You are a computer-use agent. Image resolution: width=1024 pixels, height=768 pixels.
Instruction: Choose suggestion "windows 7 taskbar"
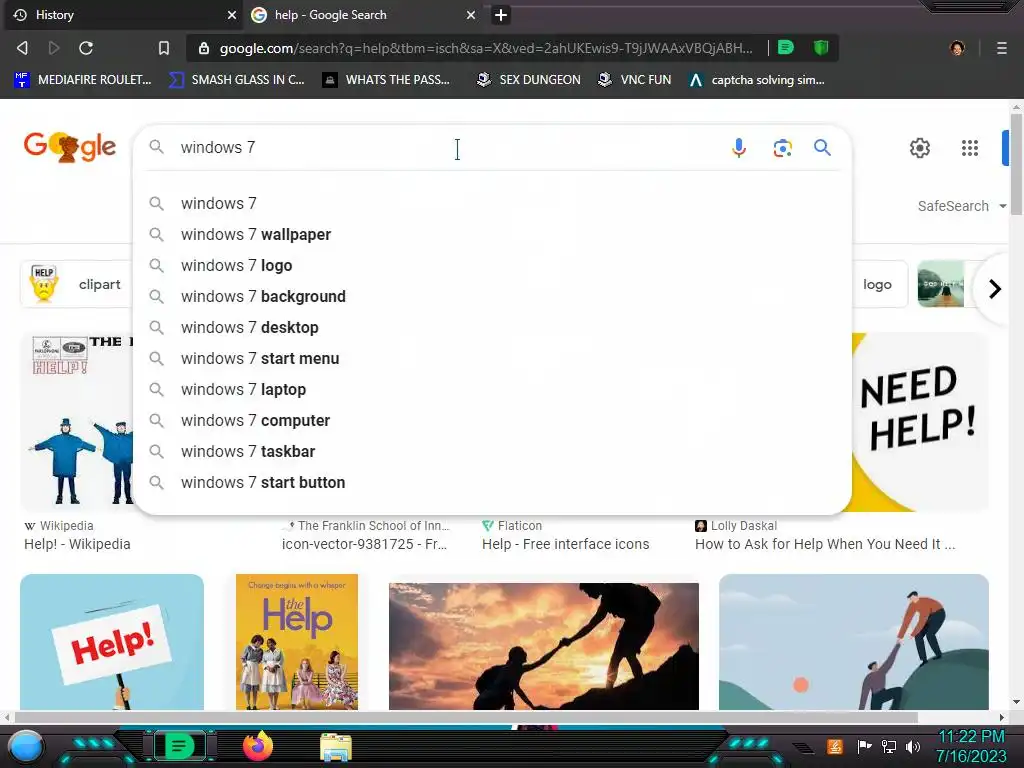[492, 452]
